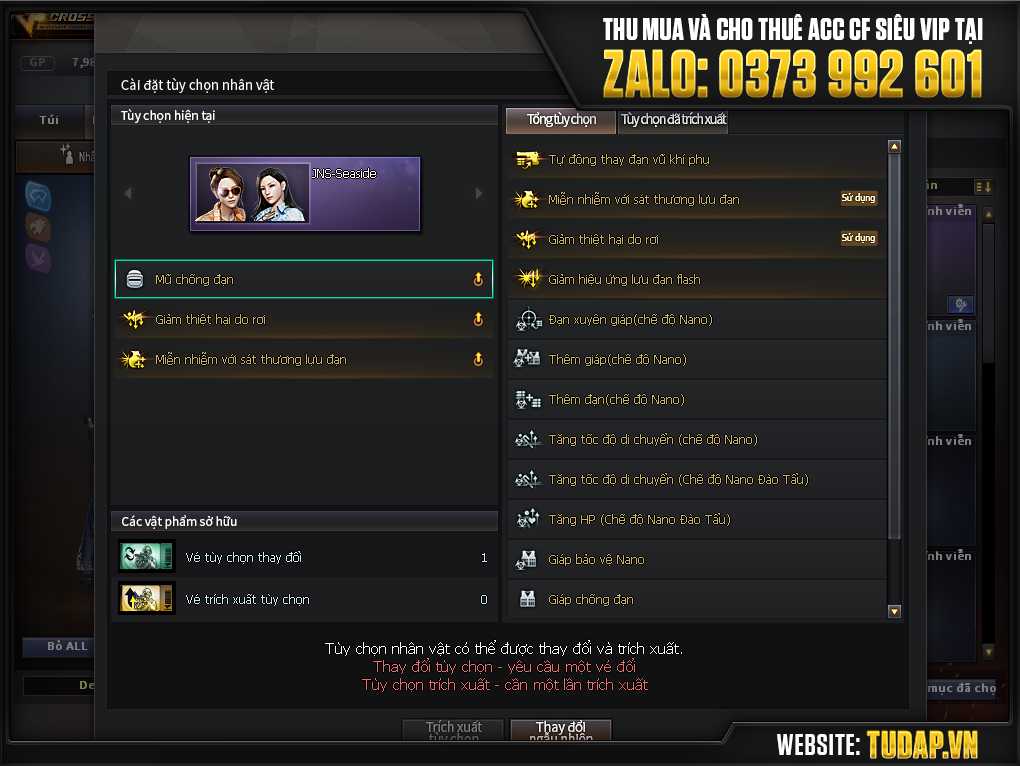Click scroll-down arrow of options list

pos(894,611)
